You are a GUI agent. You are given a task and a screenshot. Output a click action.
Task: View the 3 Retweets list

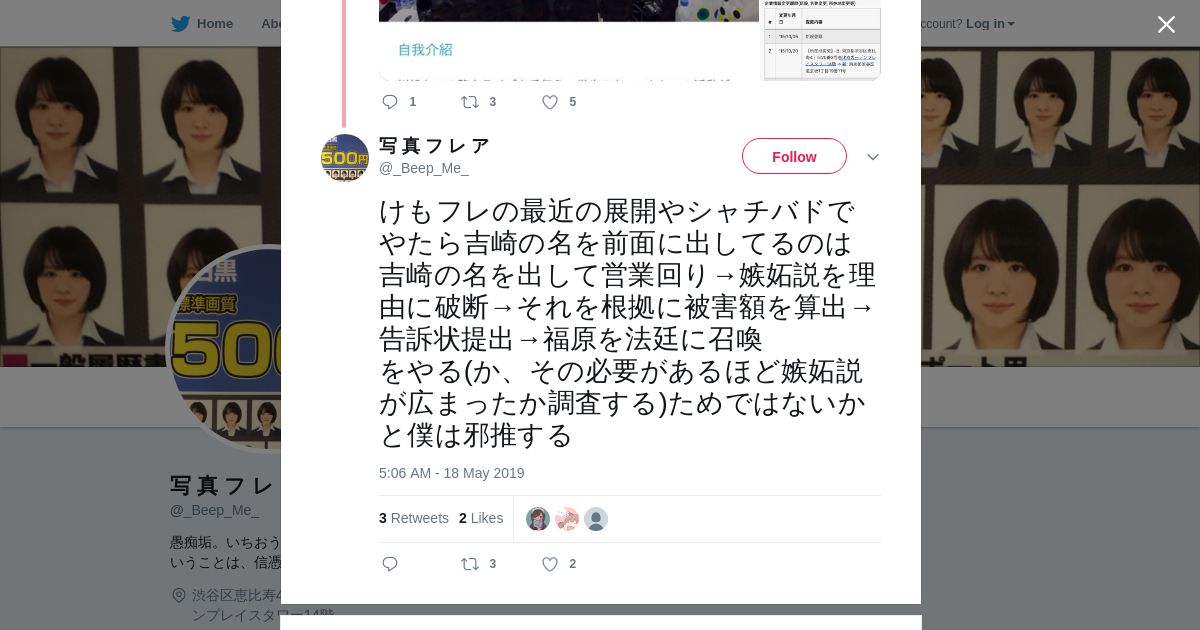click(414, 518)
